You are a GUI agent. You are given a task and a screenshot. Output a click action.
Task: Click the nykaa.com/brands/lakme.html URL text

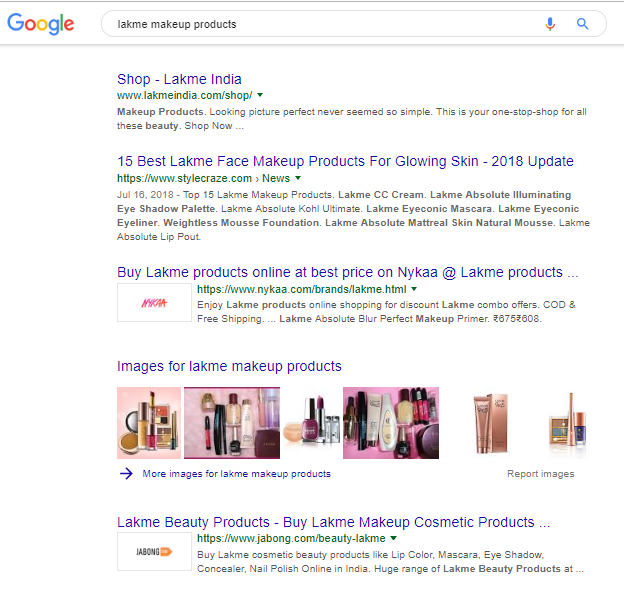[x=302, y=289]
